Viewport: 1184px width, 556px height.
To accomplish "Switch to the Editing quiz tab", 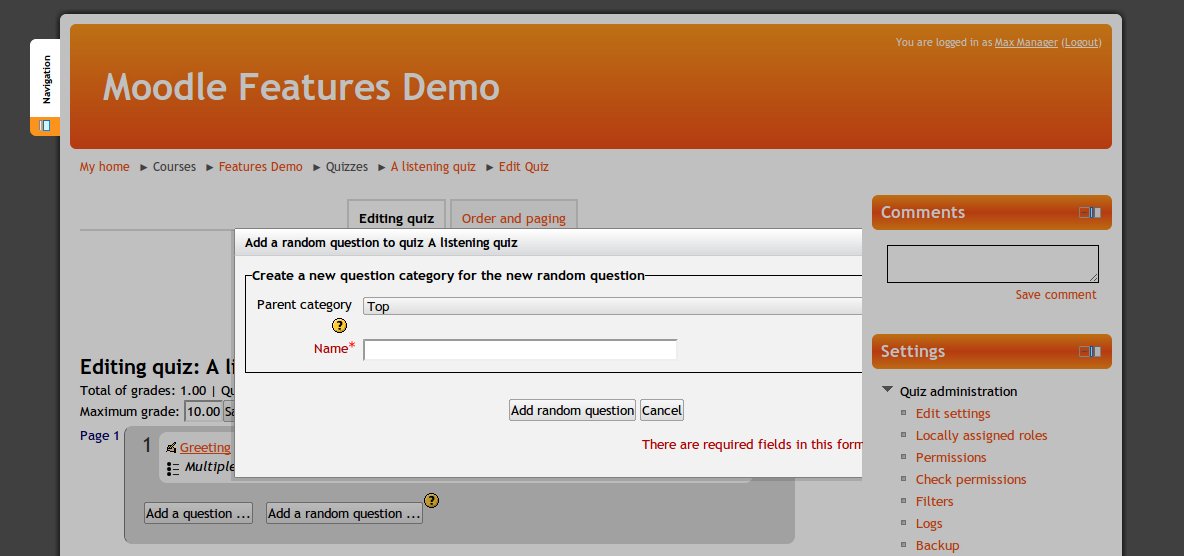I will click(396, 218).
